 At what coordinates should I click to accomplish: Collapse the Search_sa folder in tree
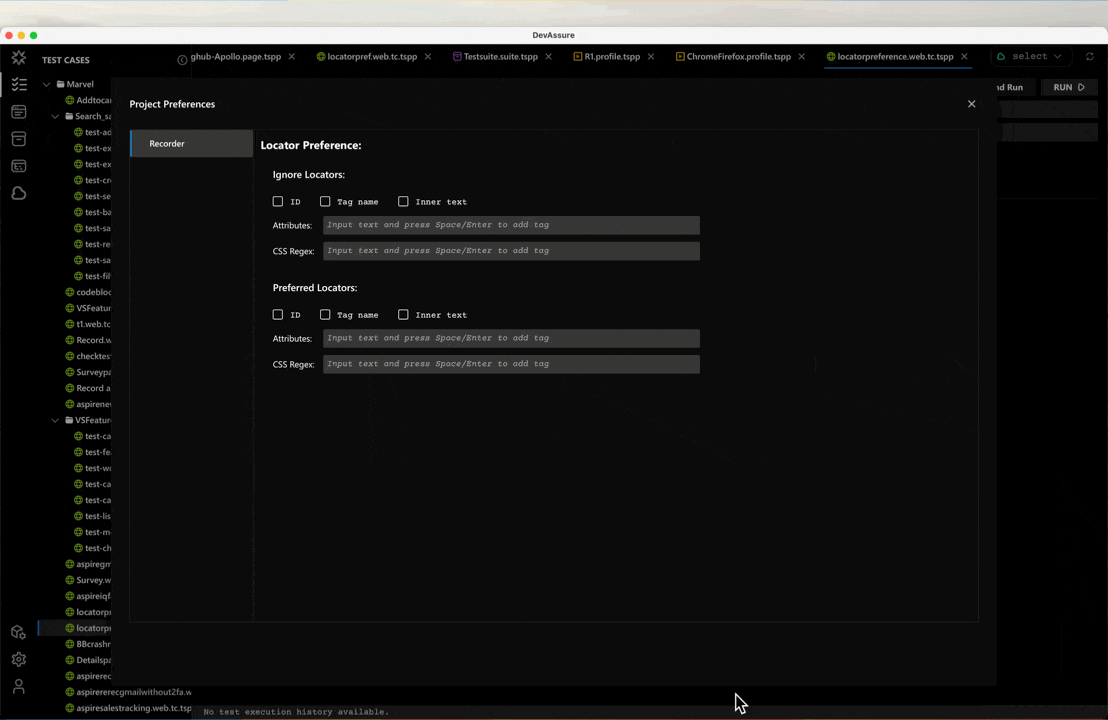[56, 116]
